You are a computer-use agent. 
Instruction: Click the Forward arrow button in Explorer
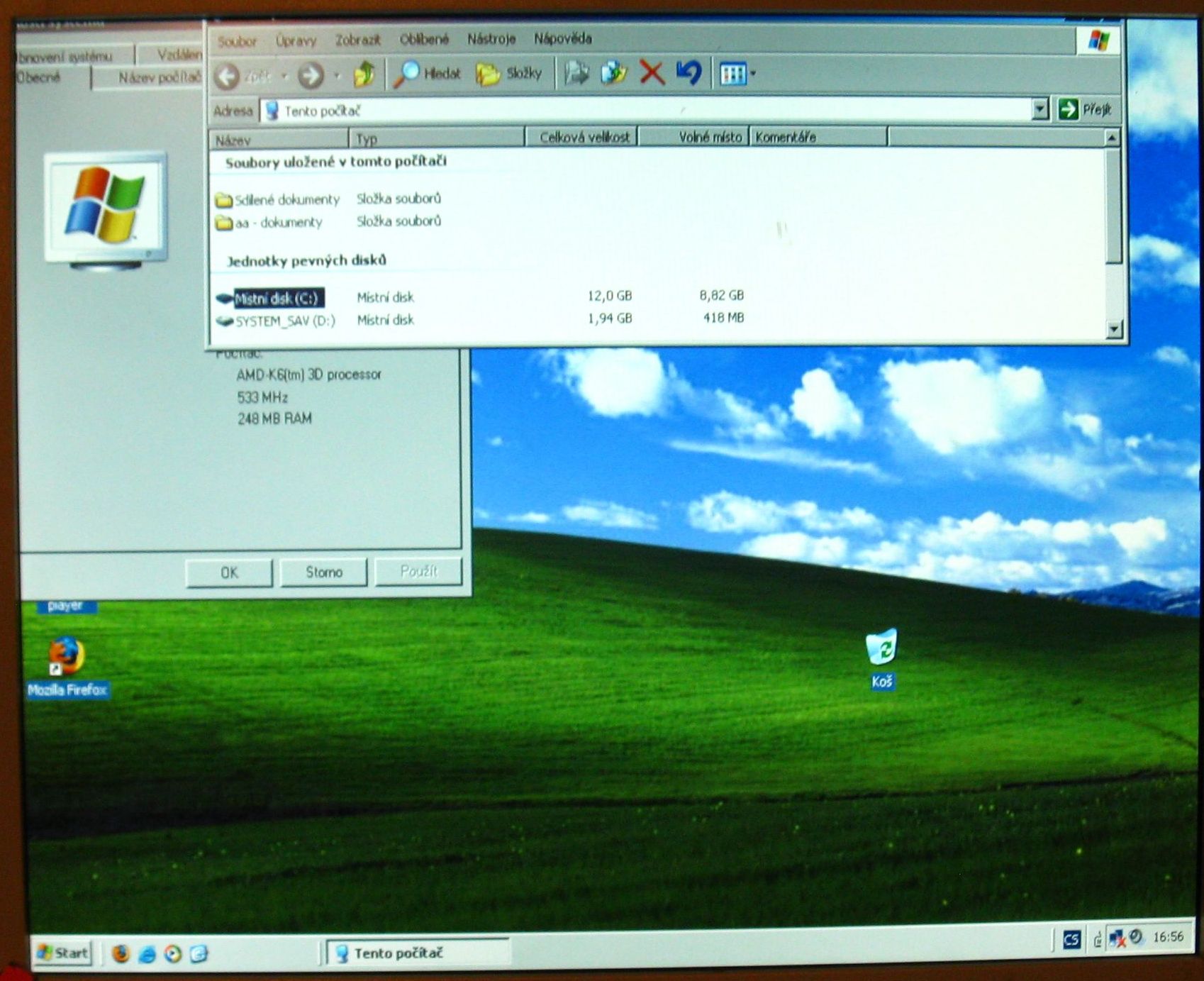tap(311, 74)
